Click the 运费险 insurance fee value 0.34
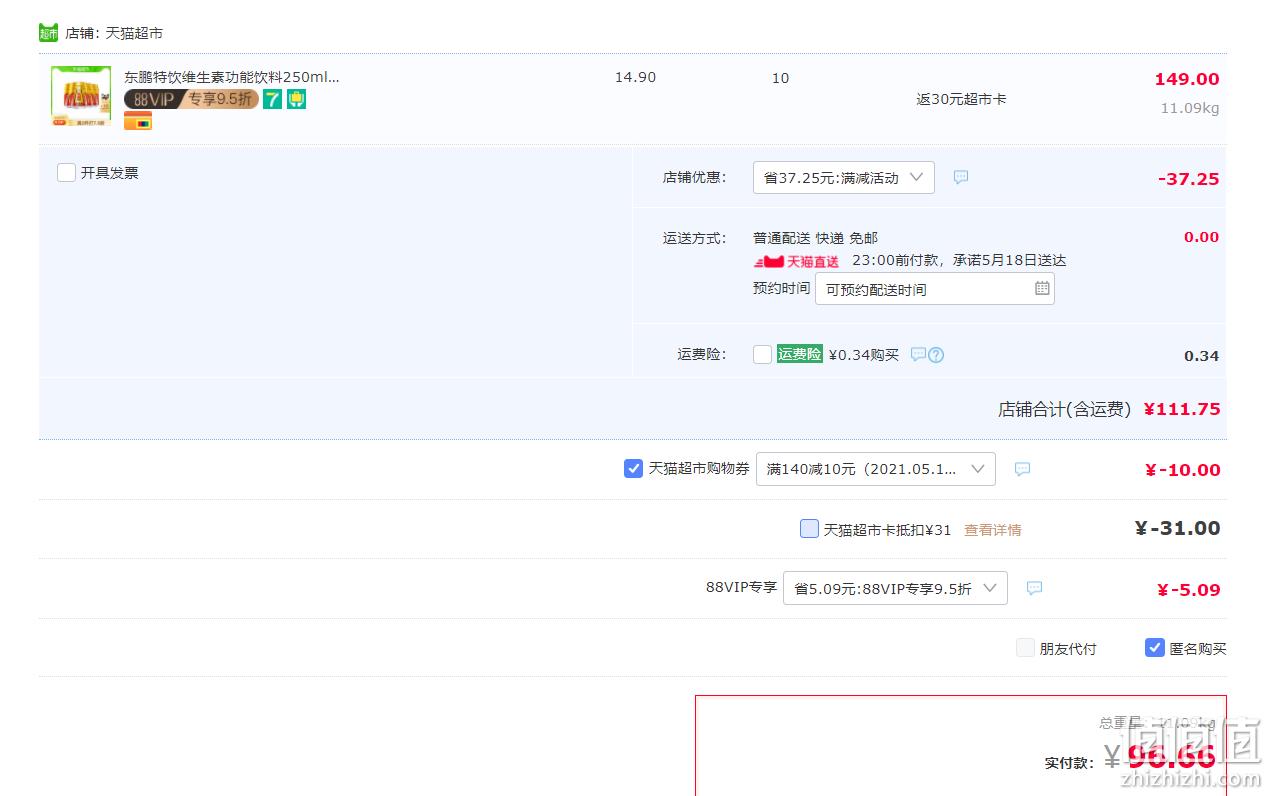The height and width of the screenshot is (796, 1270). [x=1202, y=356]
